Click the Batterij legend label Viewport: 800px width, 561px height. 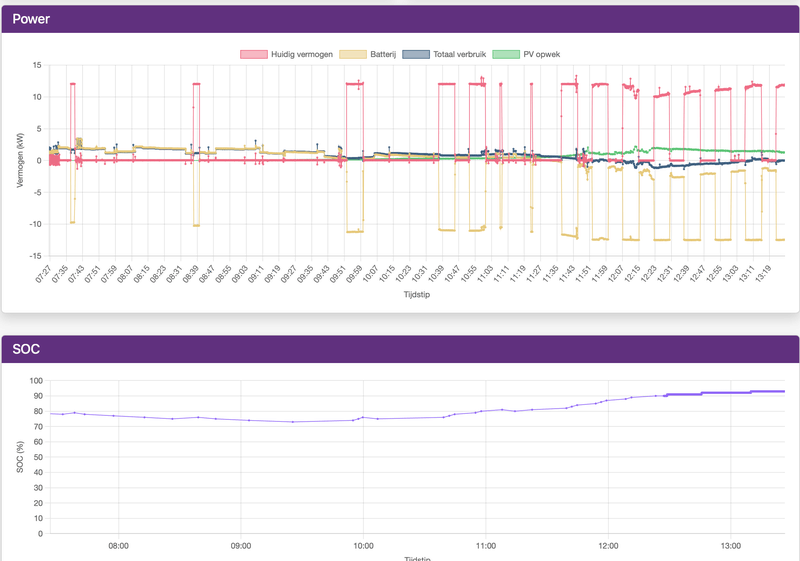tap(383, 55)
